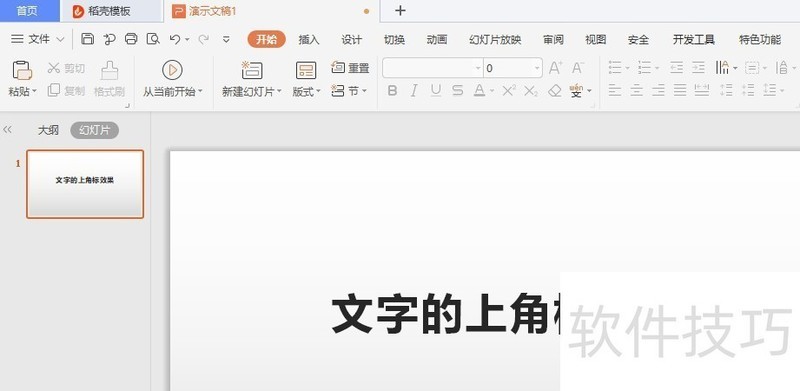Start slideshow from current slide icon
The width and height of the screenshot is (800, 391).
pyautogui.click(x=172, y=70)
